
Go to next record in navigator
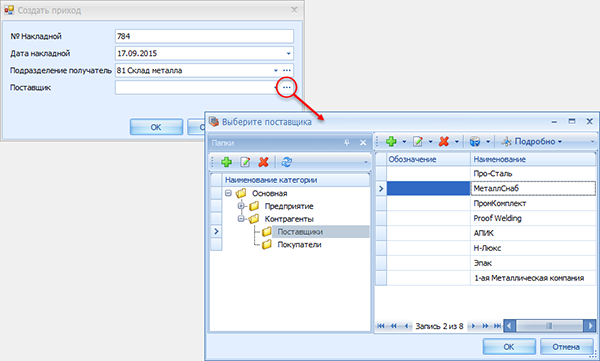(x=473, y=326)
